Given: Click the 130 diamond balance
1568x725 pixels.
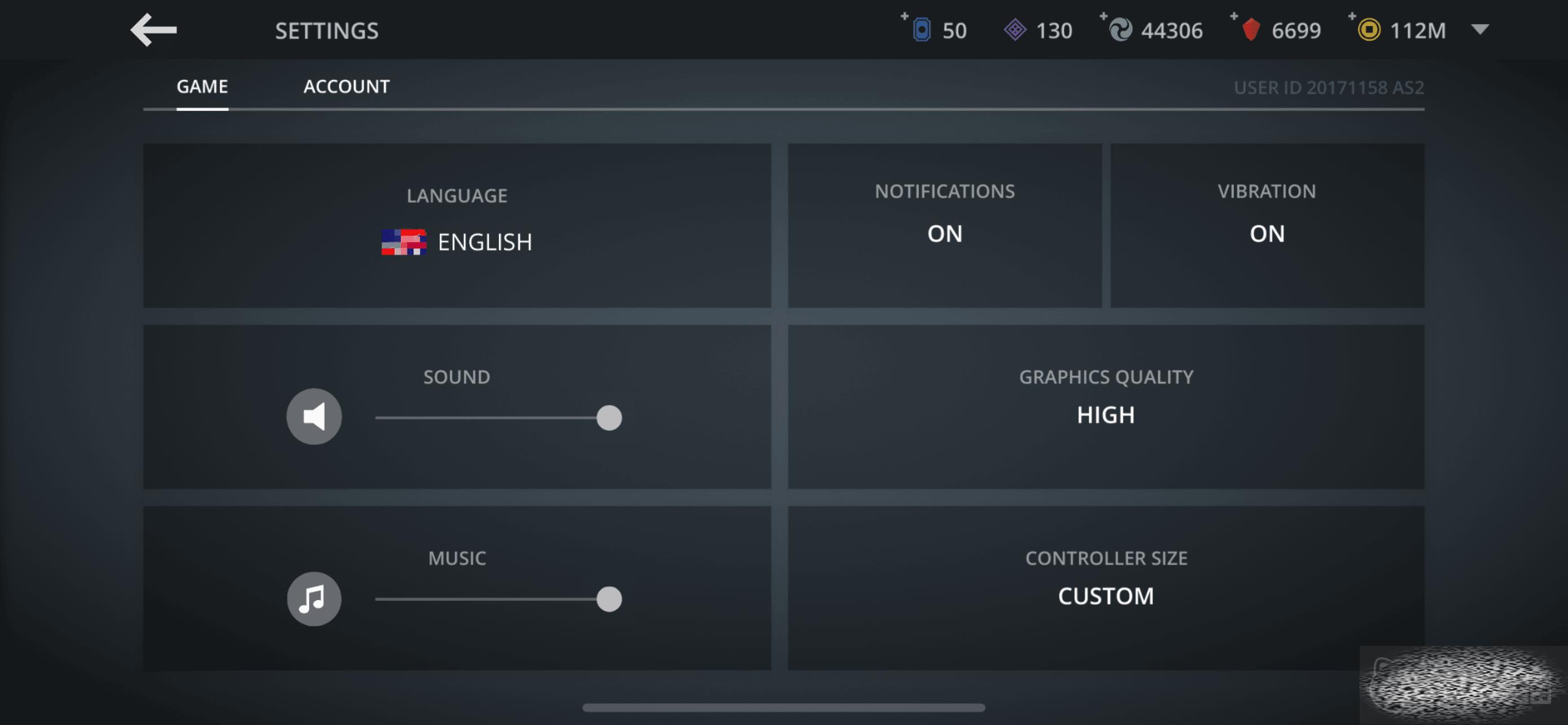Looking at the screenshot, I should pyautogui.click(x=1054, y=30).
